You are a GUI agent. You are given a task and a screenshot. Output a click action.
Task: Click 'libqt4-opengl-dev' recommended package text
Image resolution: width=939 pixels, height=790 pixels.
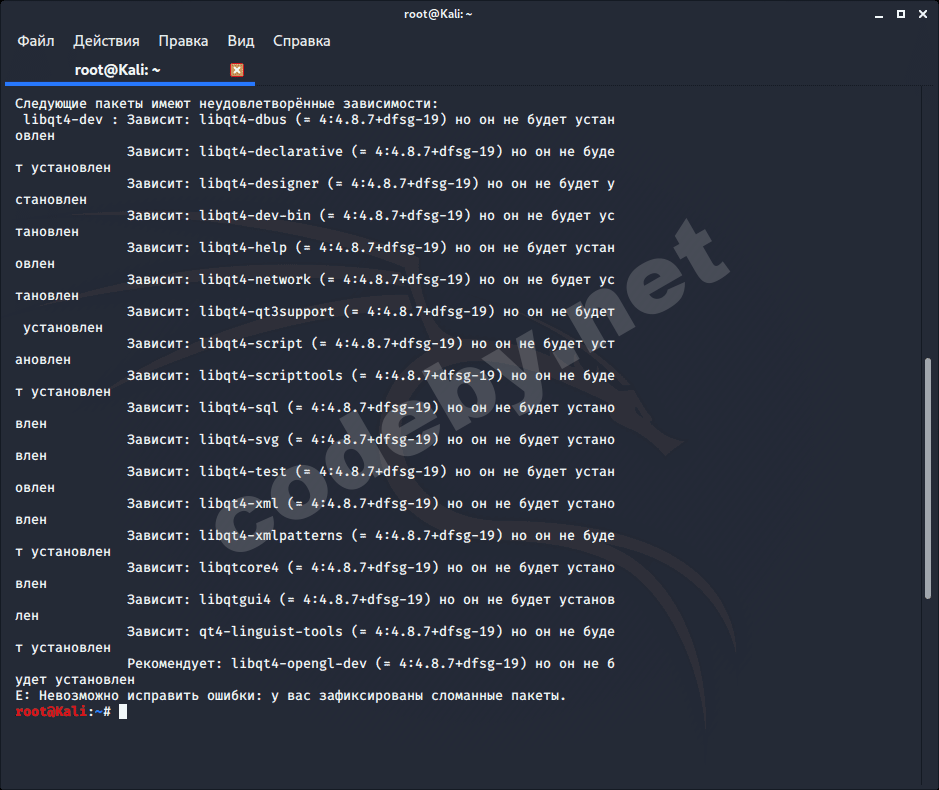point(299,664)
